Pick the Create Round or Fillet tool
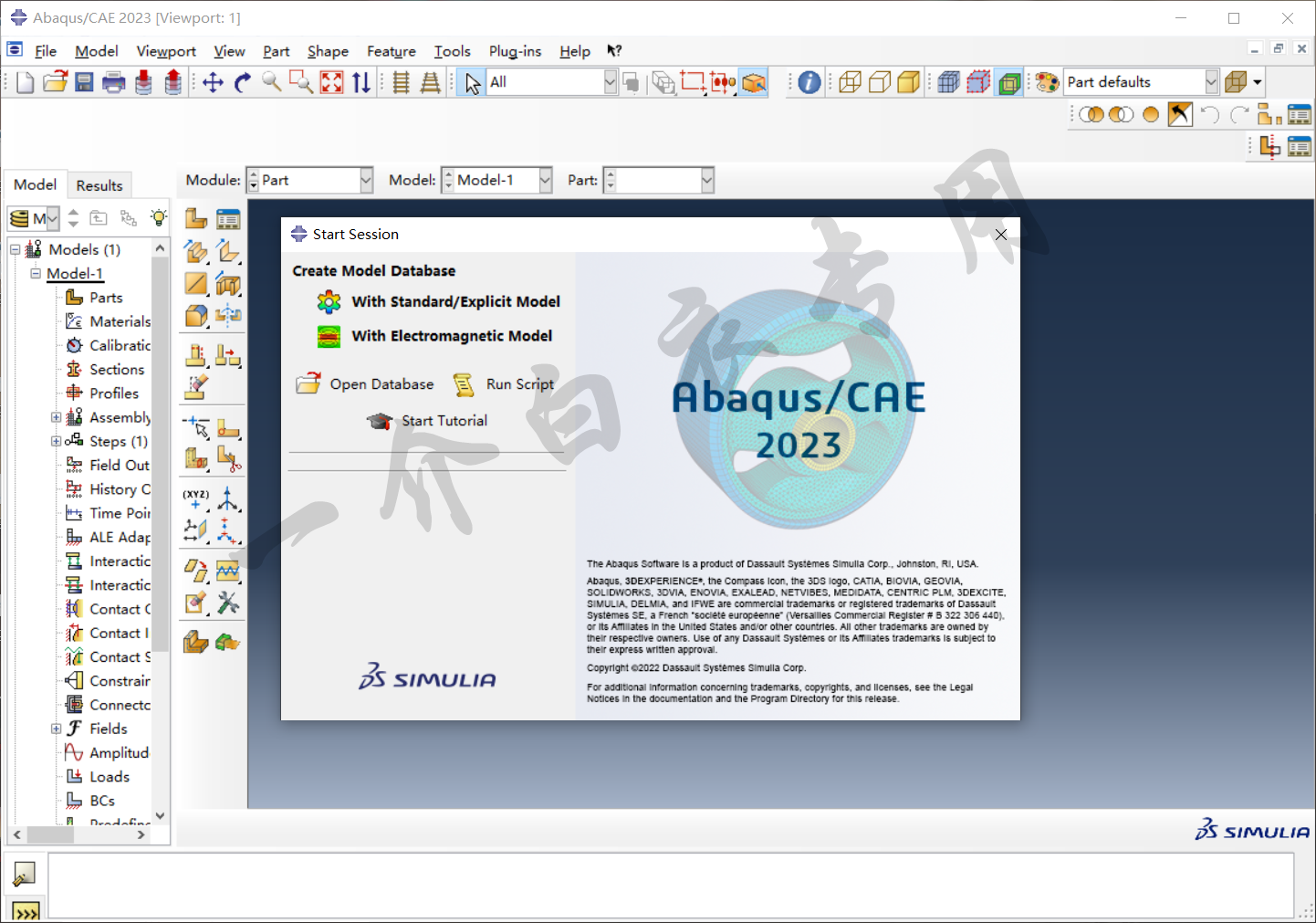Image resolution: width=1316 pixels, height=923 pixels. point(196,316)
